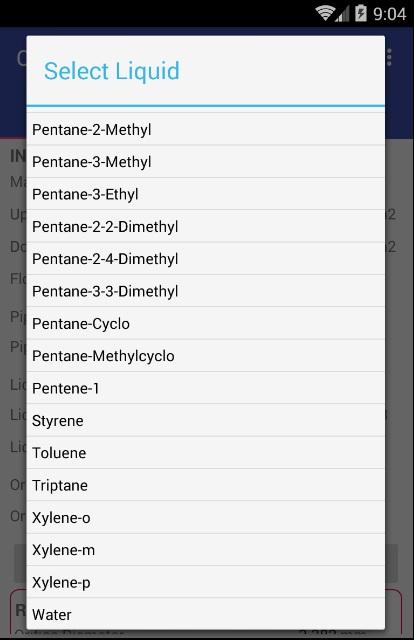
Task: Choose Pentane-Methylcyclo option
Action: click(206, 356)
